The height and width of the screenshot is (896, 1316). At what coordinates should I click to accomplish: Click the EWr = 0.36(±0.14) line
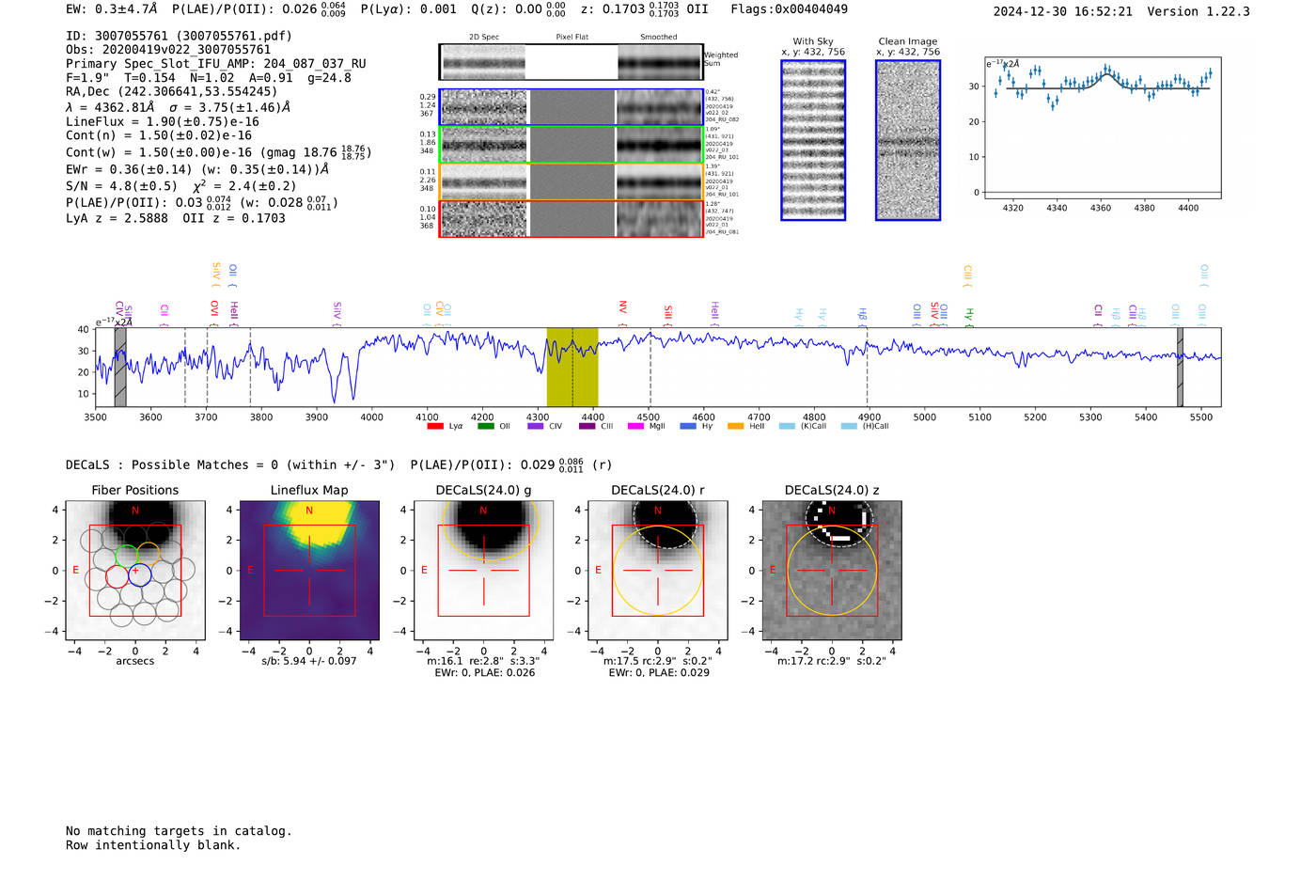click(197, 169)
